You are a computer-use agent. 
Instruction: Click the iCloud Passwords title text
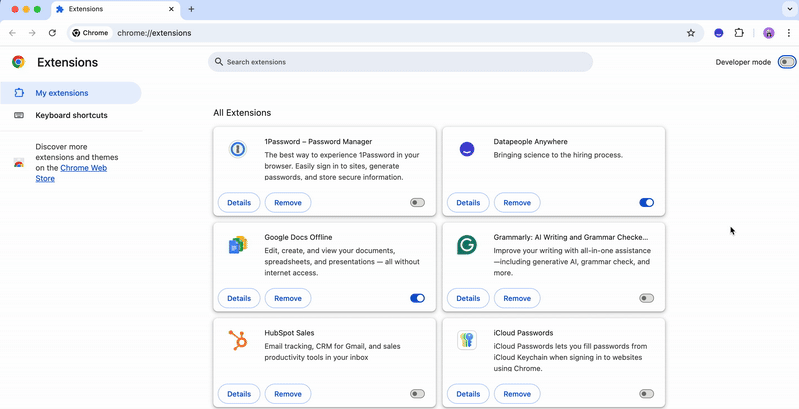[523, 333]
